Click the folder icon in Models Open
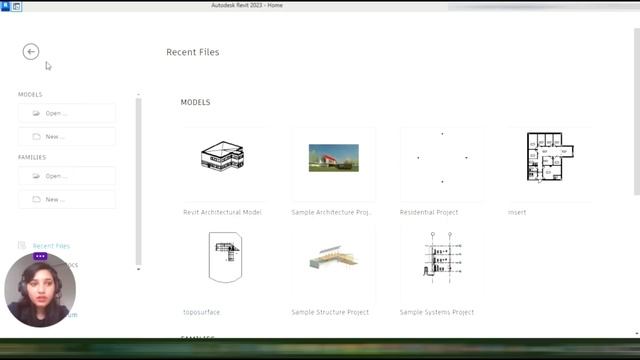 click(36, 113)
